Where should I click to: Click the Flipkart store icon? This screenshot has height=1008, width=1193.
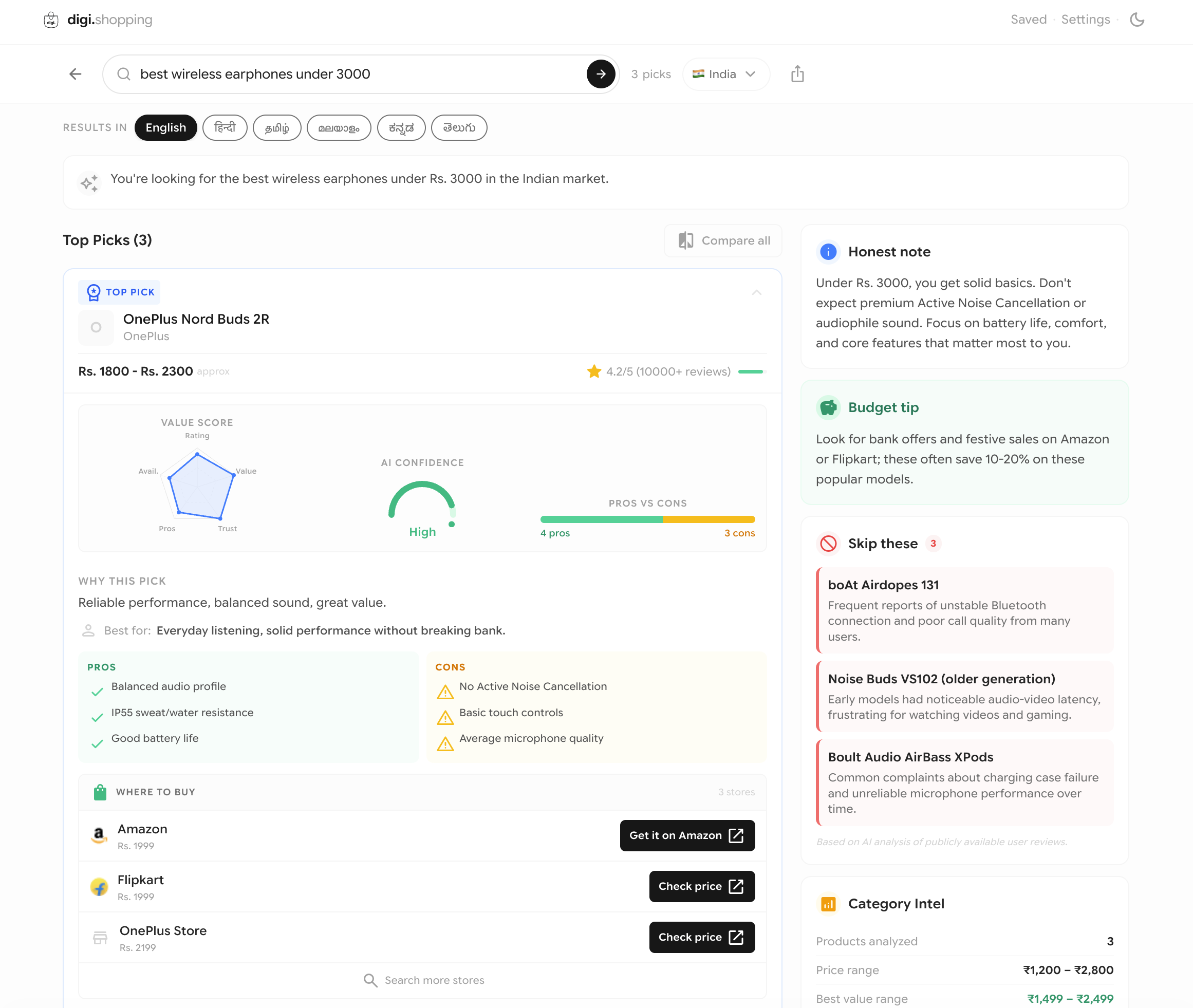click(100, 886)
